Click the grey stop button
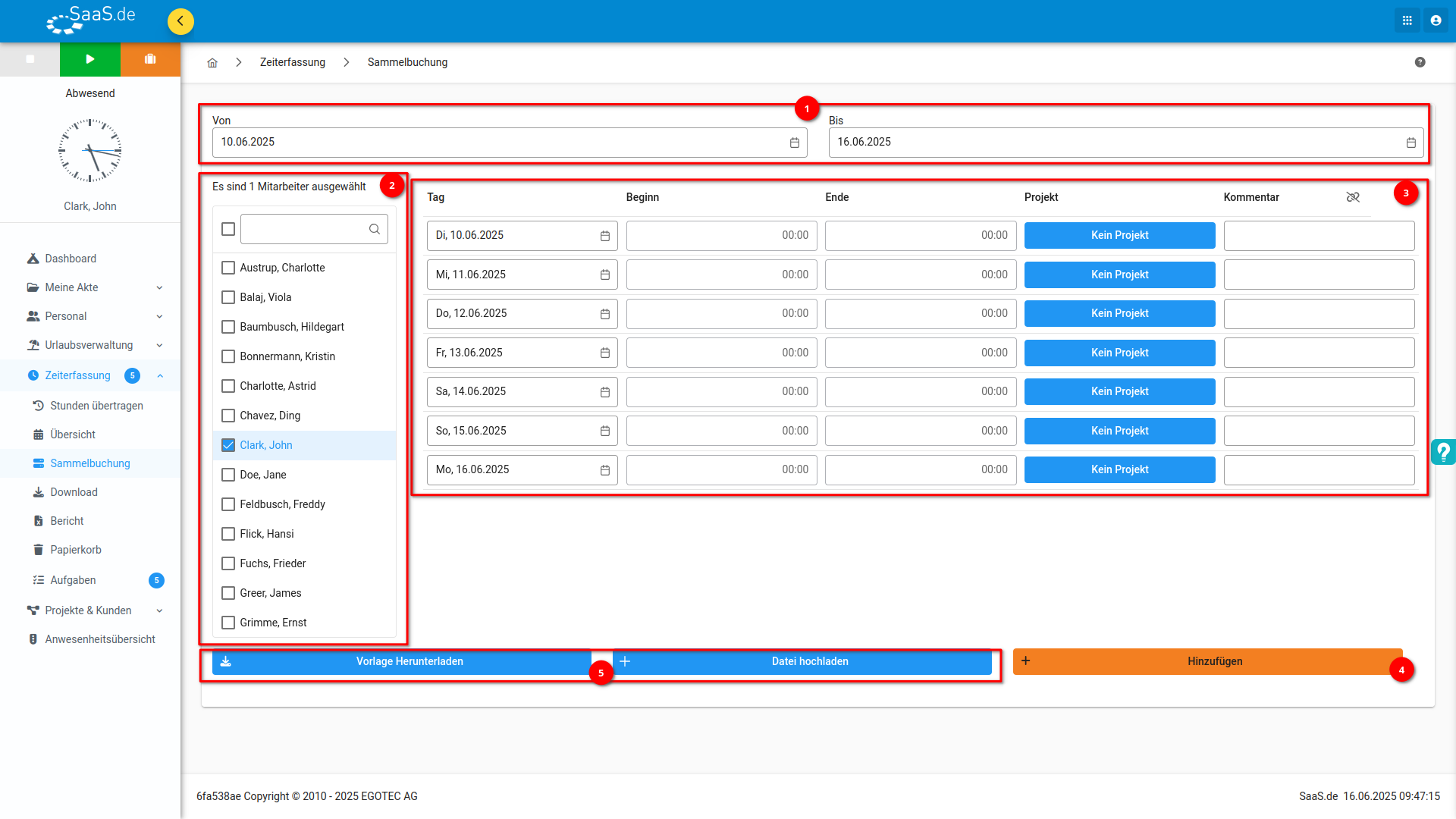The image size is (1456, 819). [x=30, y=59]
